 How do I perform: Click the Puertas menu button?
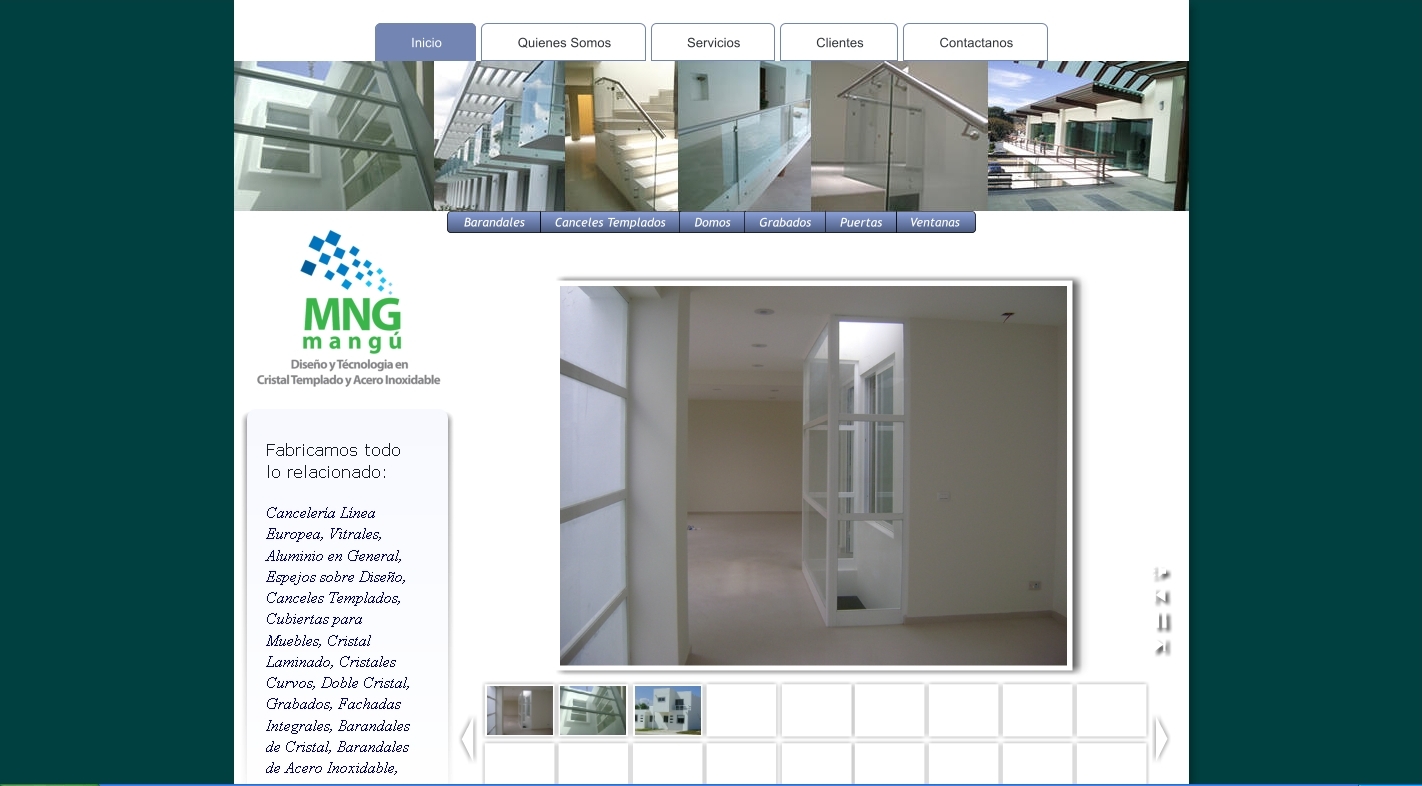pos(861,223)
